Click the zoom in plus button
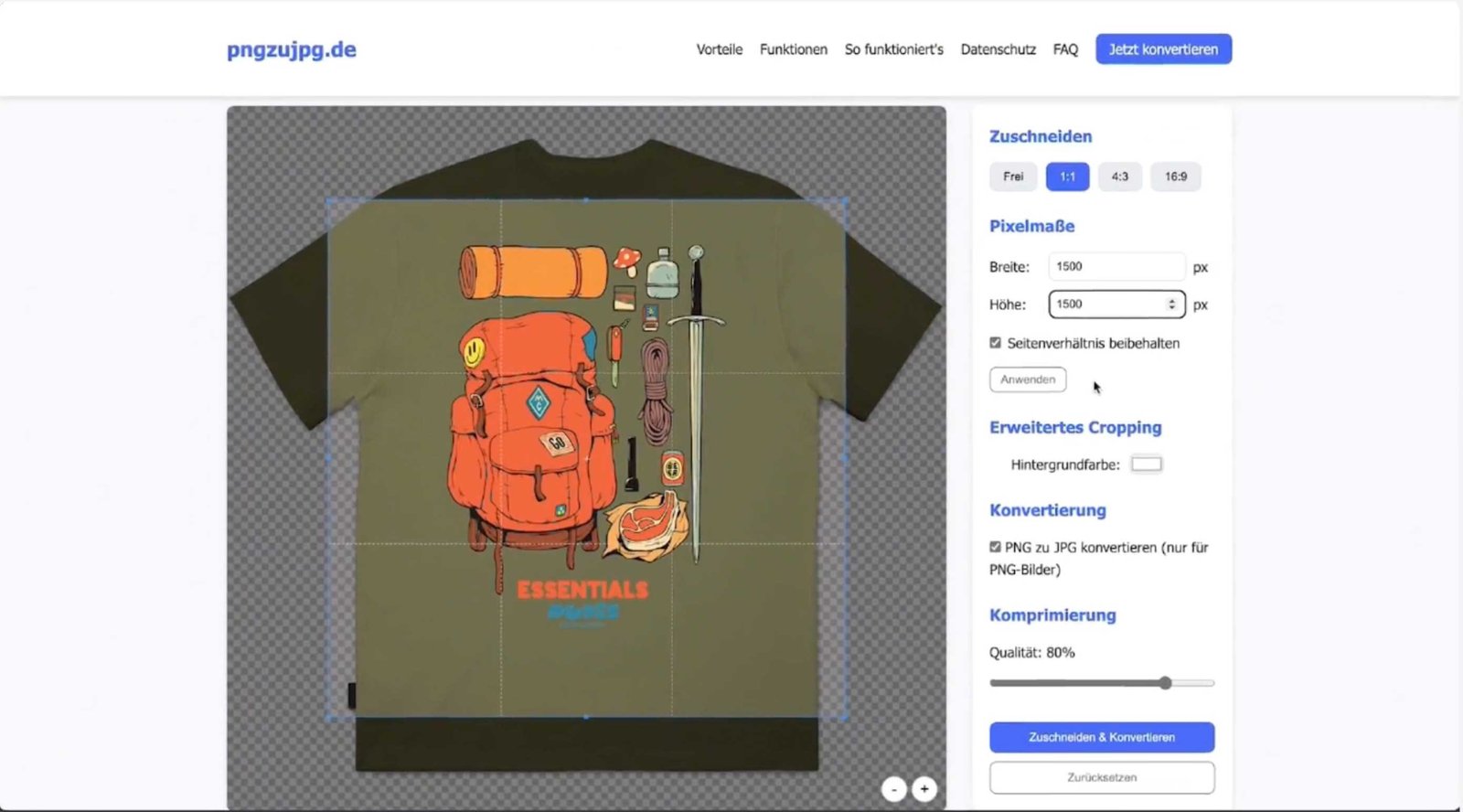Viewport: 1463px width, 812px height. point(924,788)
